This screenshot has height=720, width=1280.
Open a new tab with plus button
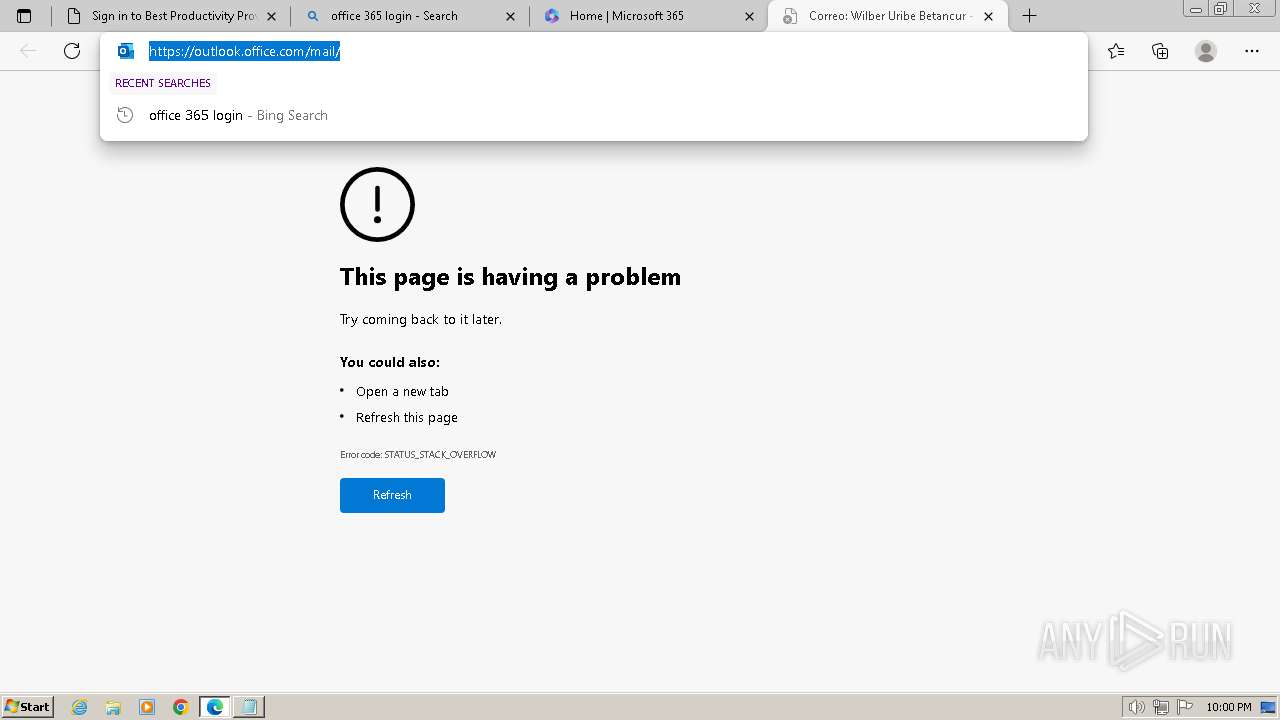tap(1029, 16)
